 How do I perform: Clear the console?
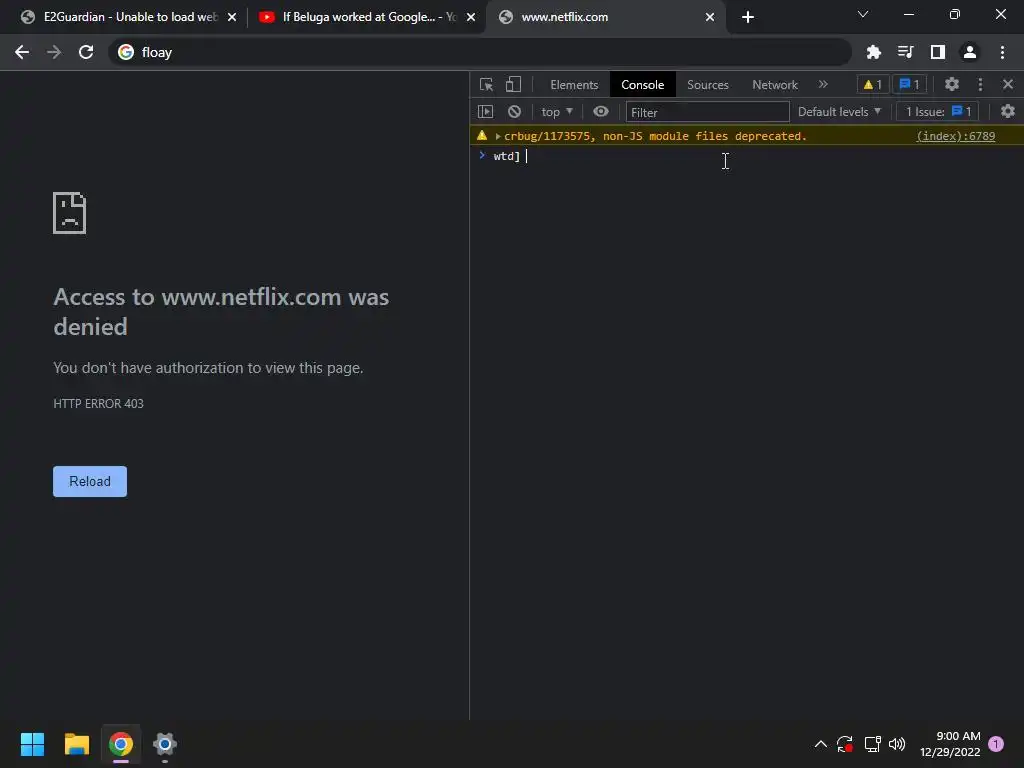coord(515,112)
